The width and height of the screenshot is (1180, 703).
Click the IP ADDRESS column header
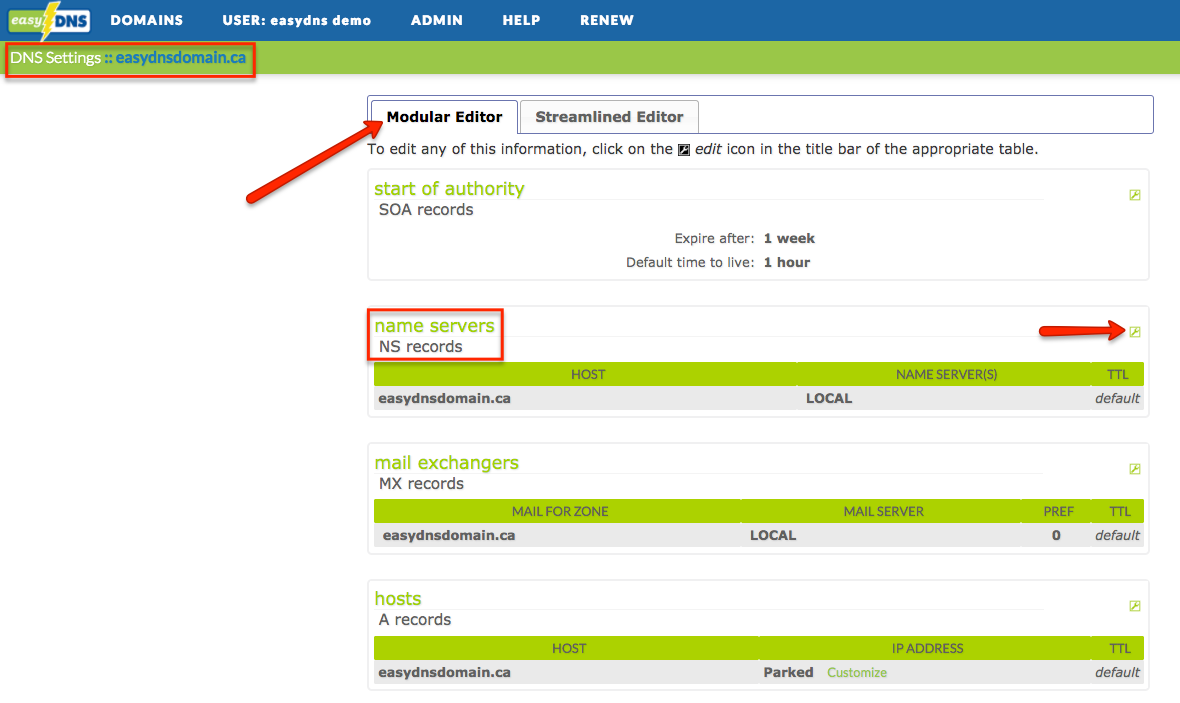coord(927,648)
